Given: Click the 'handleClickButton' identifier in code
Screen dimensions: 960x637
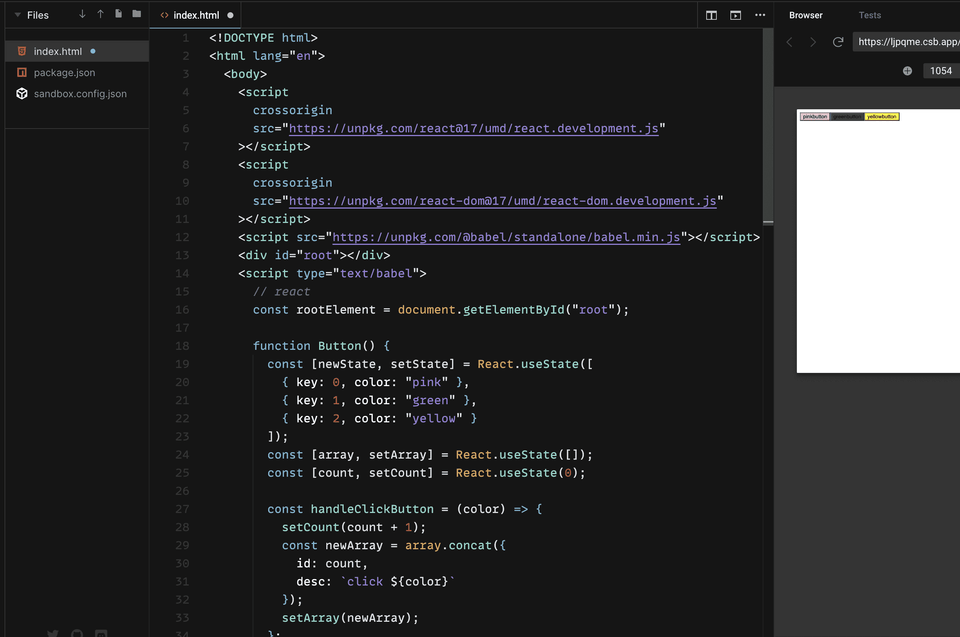Looking at the screenshot, I should pyautogui.click(x=372, y=509).
